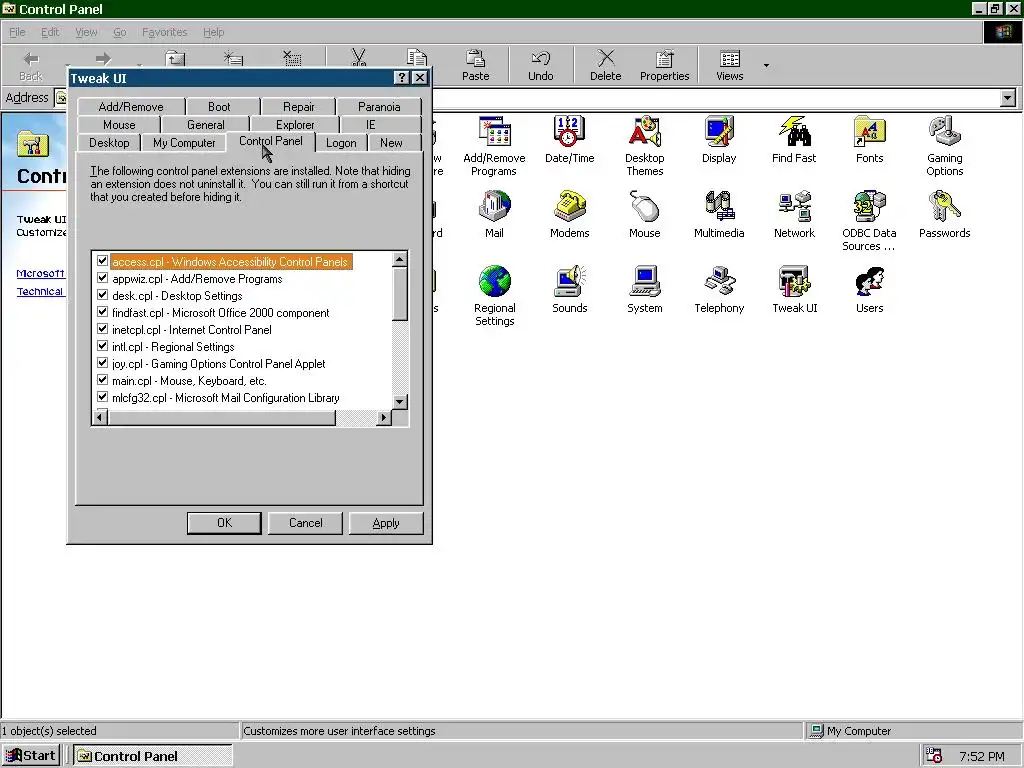Click the Tweak UI help question button

pos(402,78)
